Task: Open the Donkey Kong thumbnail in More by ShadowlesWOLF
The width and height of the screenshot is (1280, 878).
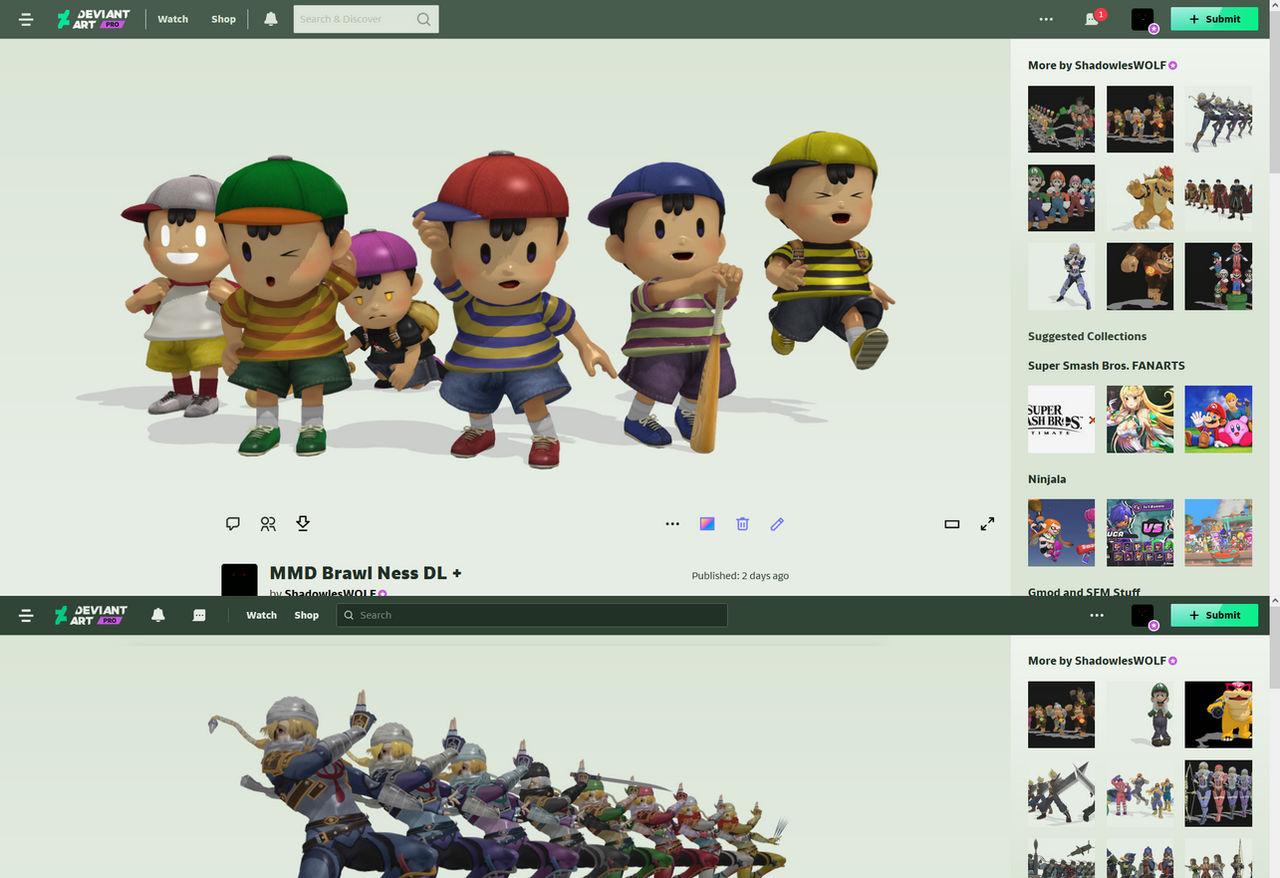Action: (x=1140, y=276)
